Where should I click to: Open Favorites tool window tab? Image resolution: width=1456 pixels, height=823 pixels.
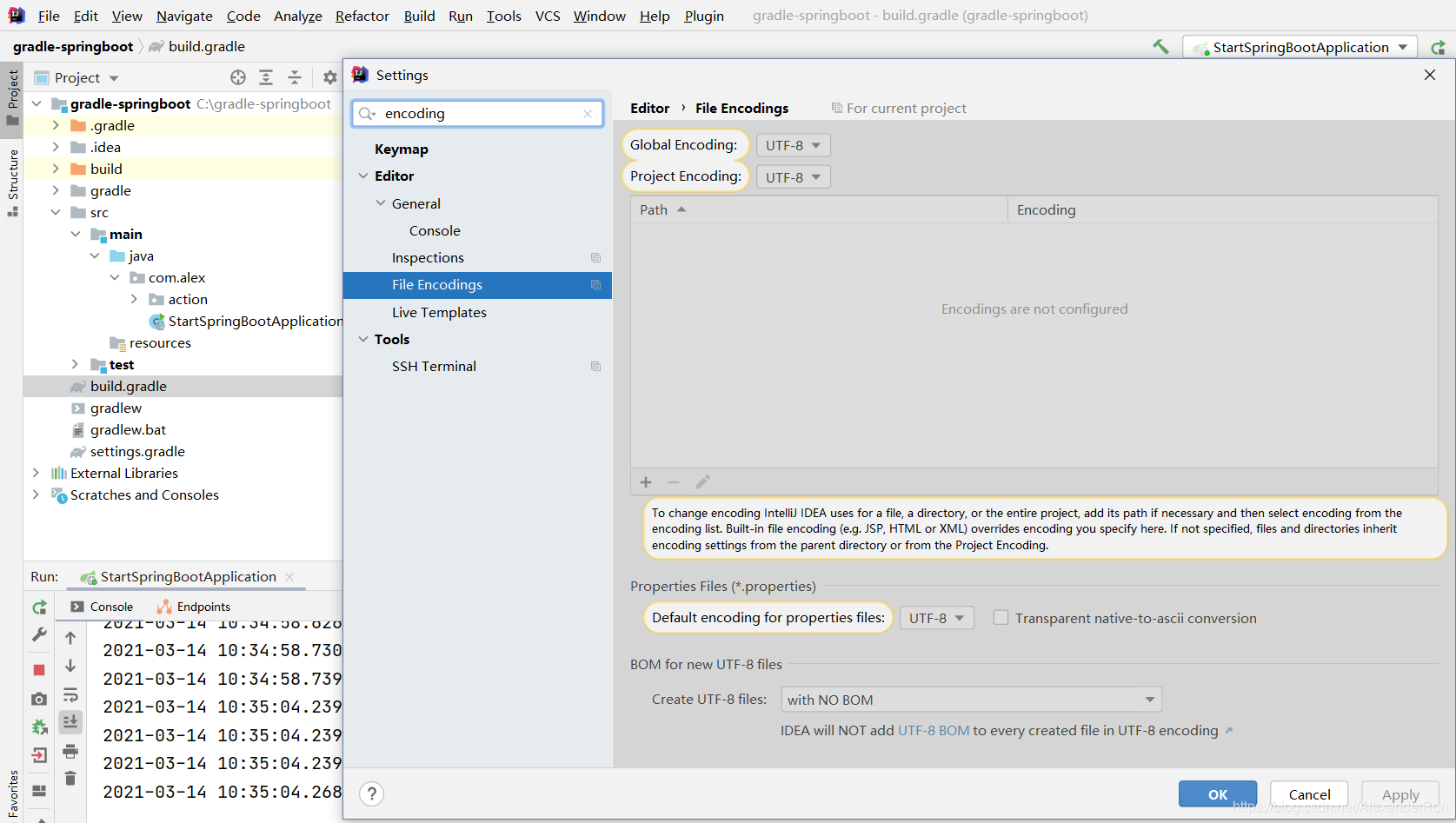coord(12,794)
